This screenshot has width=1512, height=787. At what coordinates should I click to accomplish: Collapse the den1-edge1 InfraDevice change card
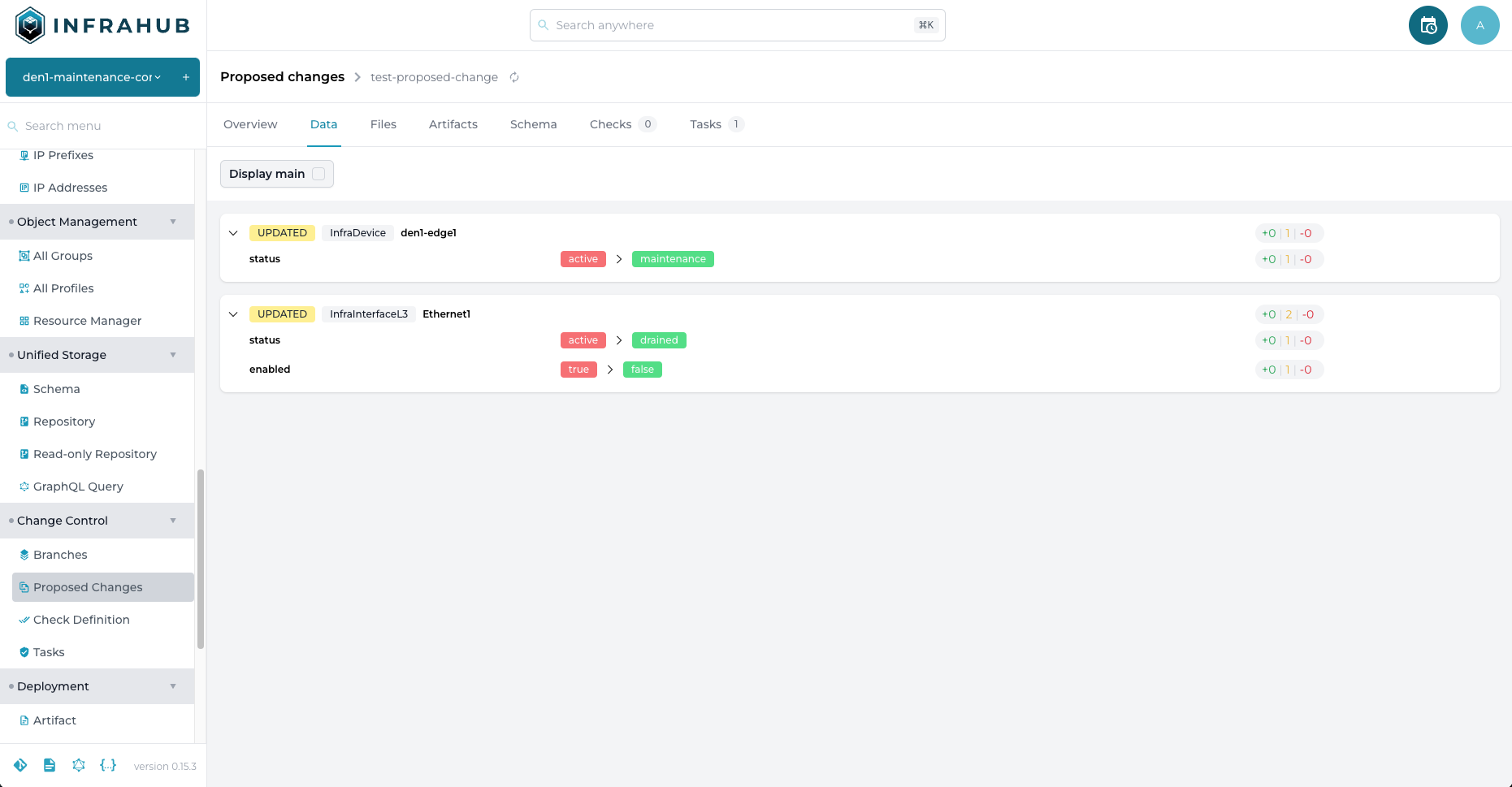tap(233, 233)
